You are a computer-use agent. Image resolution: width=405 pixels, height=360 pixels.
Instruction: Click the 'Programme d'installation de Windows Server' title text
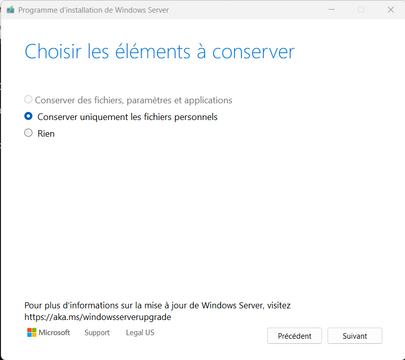[x=93, y=10]
